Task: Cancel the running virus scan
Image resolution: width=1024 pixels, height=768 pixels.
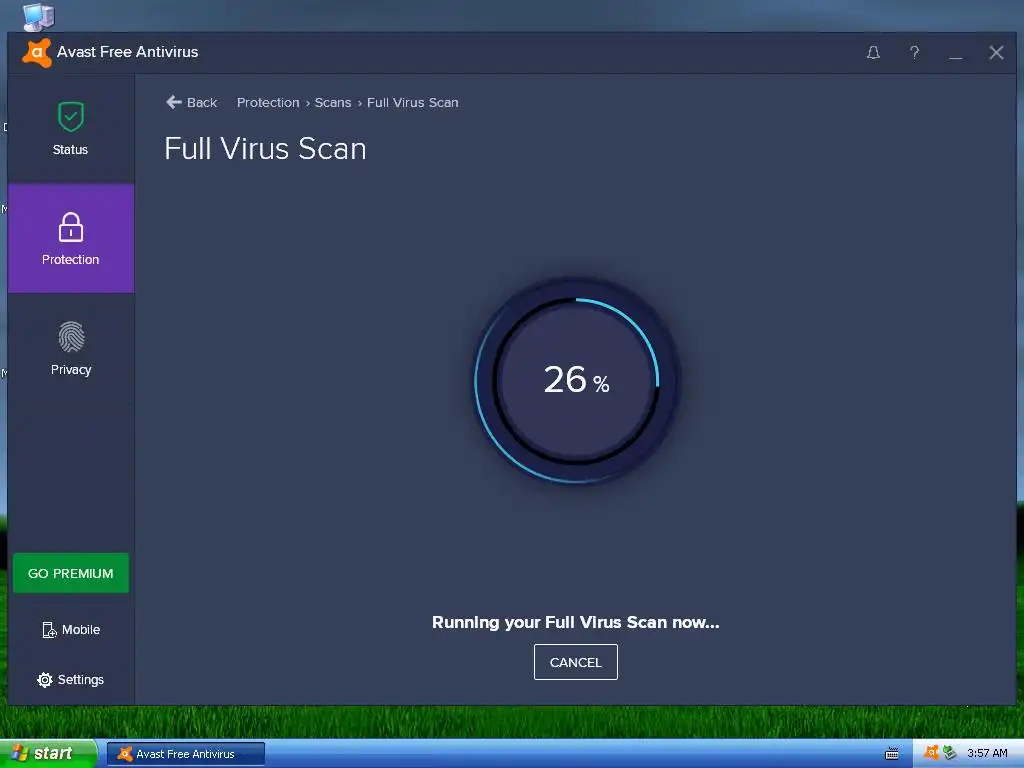Action: (575, 662)
